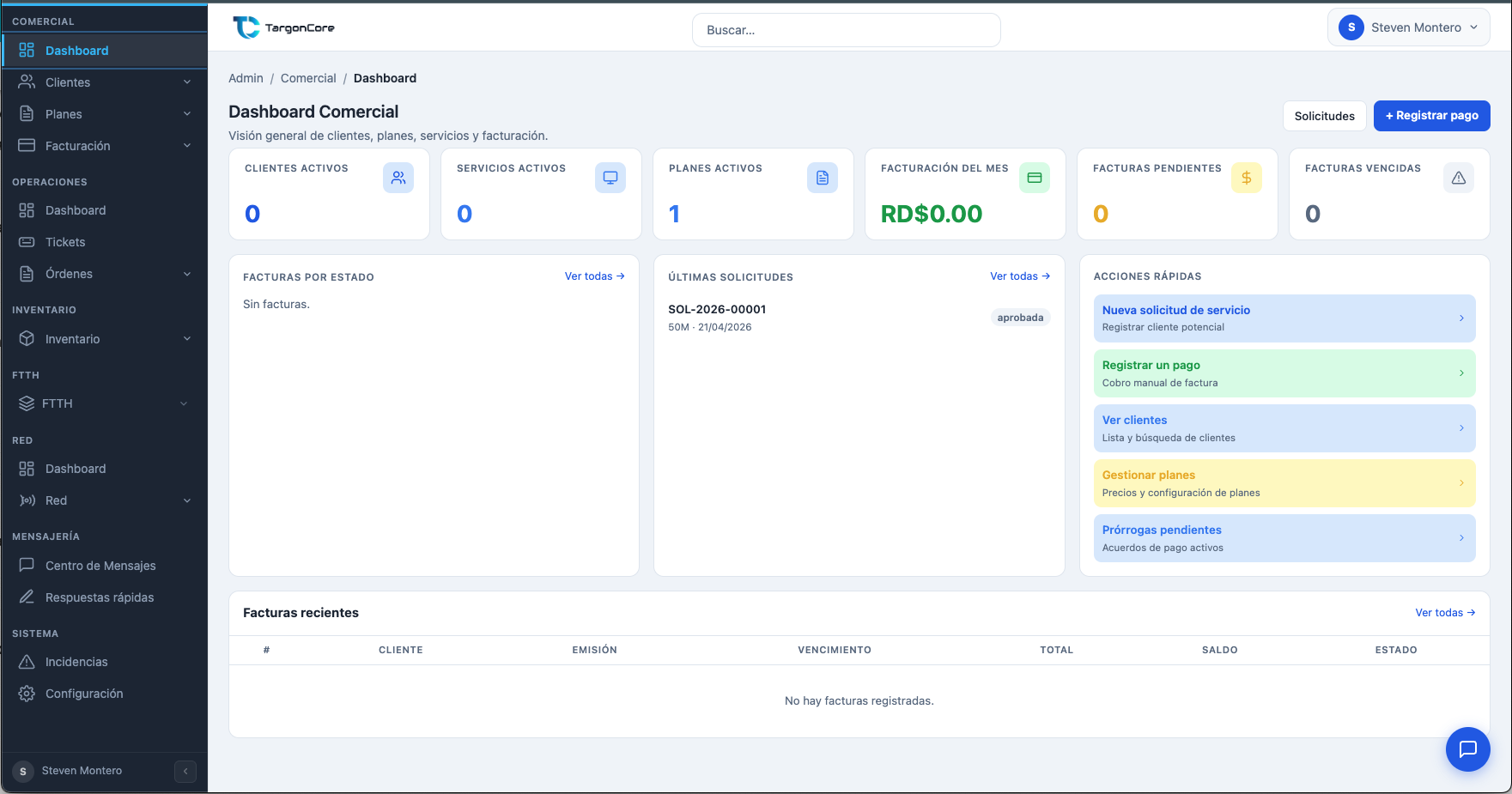
Task: Expand the Órdenes submenu chevron
Action: pyautogui.click(x=187, y=274)
